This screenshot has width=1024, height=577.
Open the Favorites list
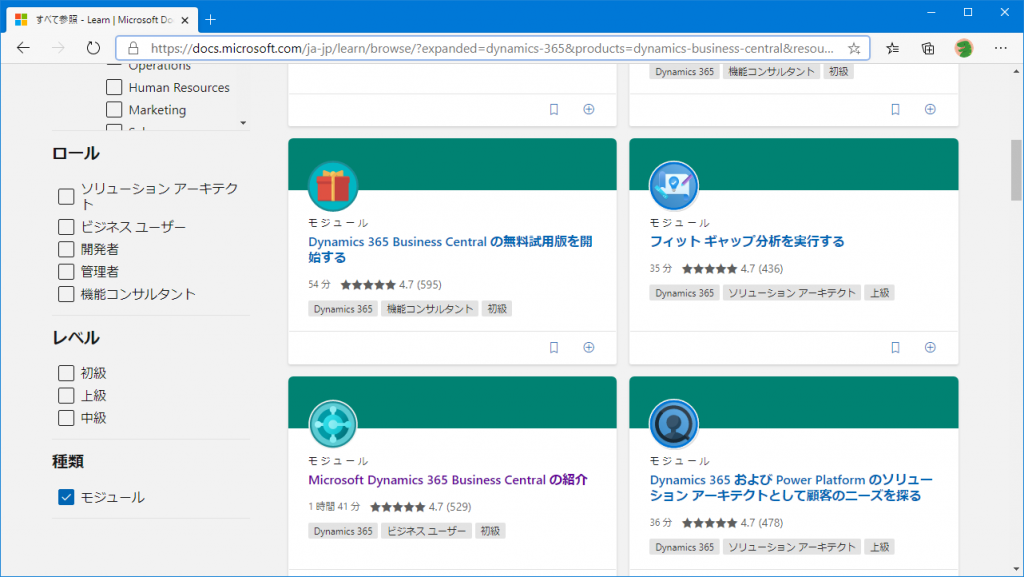(893, 48)
